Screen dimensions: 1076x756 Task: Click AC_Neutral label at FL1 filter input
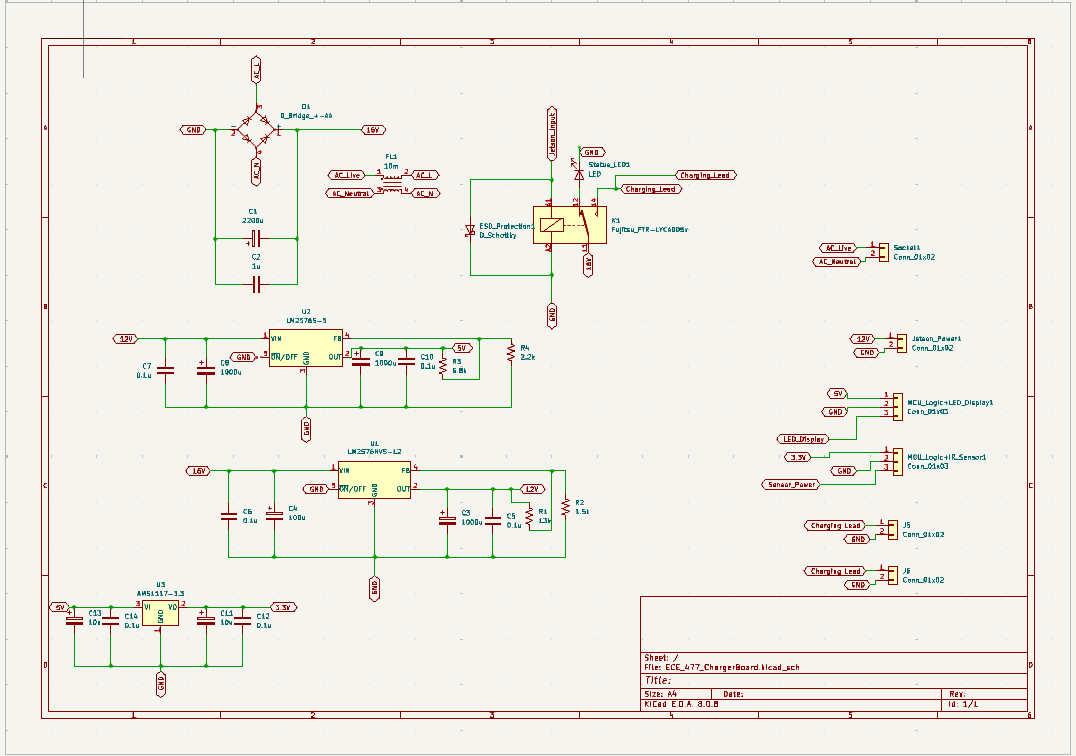pyautogui.click(x=350, y=193)
